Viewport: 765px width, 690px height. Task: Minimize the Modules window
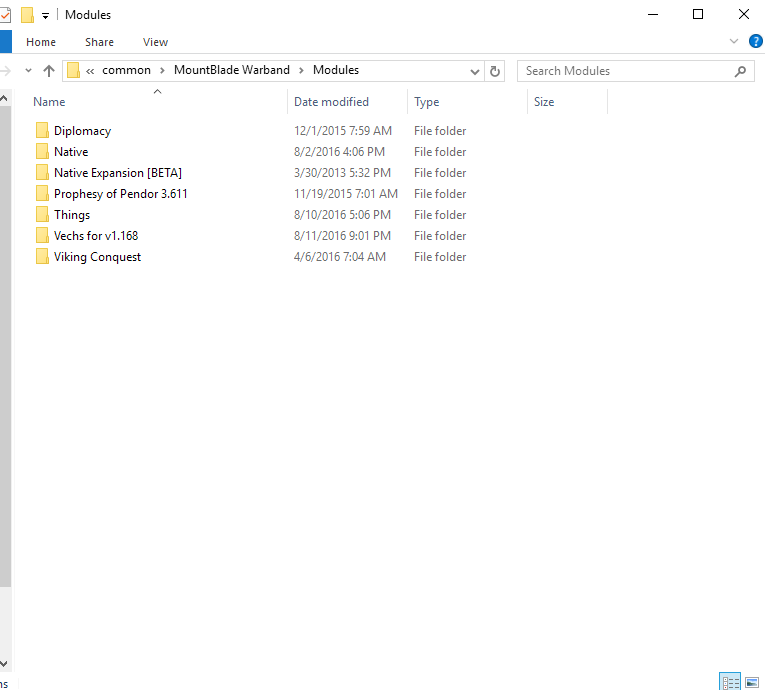pyautogui.click(x=653, y=14)
